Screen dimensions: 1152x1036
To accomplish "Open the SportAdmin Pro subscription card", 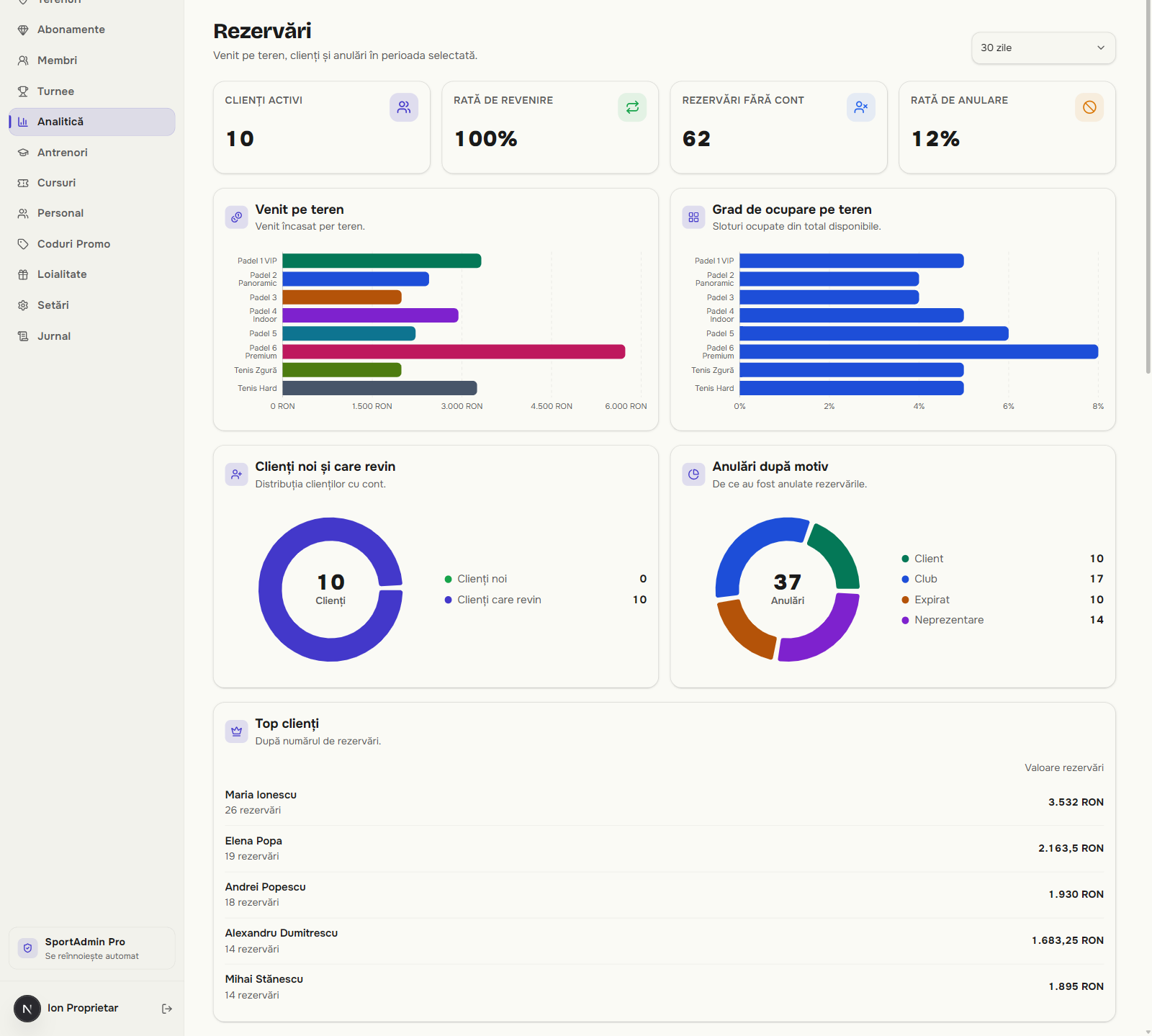I will coord(92,948).
